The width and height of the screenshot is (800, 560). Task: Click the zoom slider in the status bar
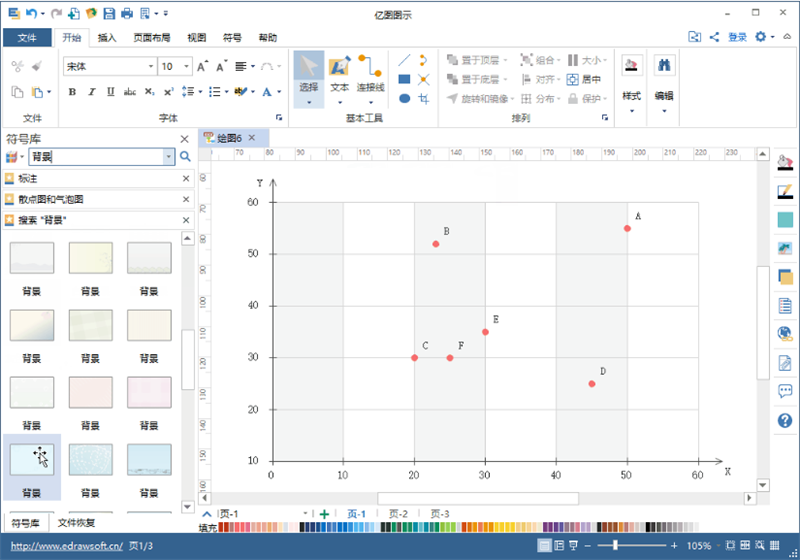(x=615, y=545)
